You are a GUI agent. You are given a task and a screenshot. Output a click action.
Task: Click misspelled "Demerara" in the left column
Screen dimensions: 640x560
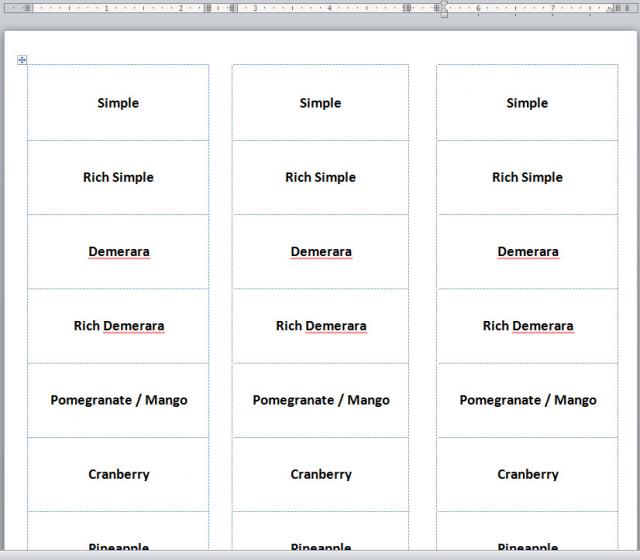118,251
